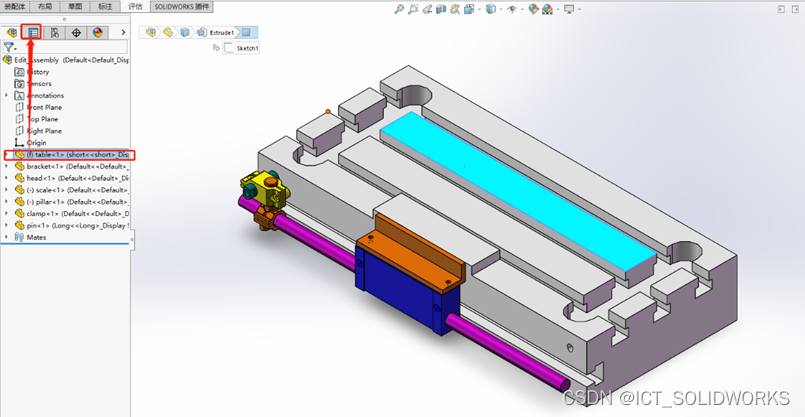Click the Hide/Show Items eye icon
805x417 pixels.
click(x=512, y=9)
